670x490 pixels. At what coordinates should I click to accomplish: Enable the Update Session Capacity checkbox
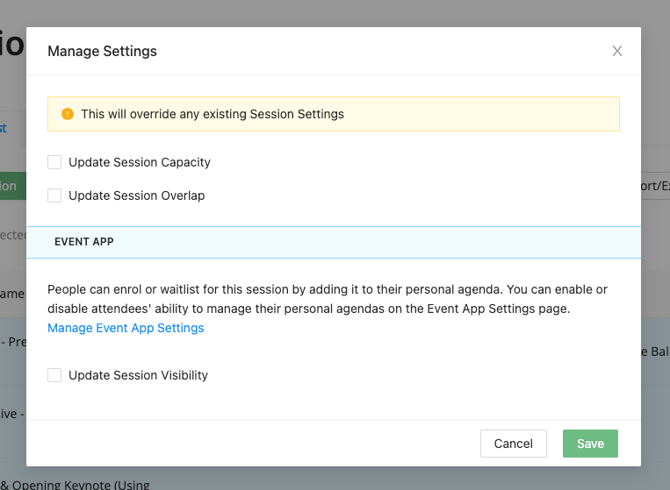click(55, 162)
